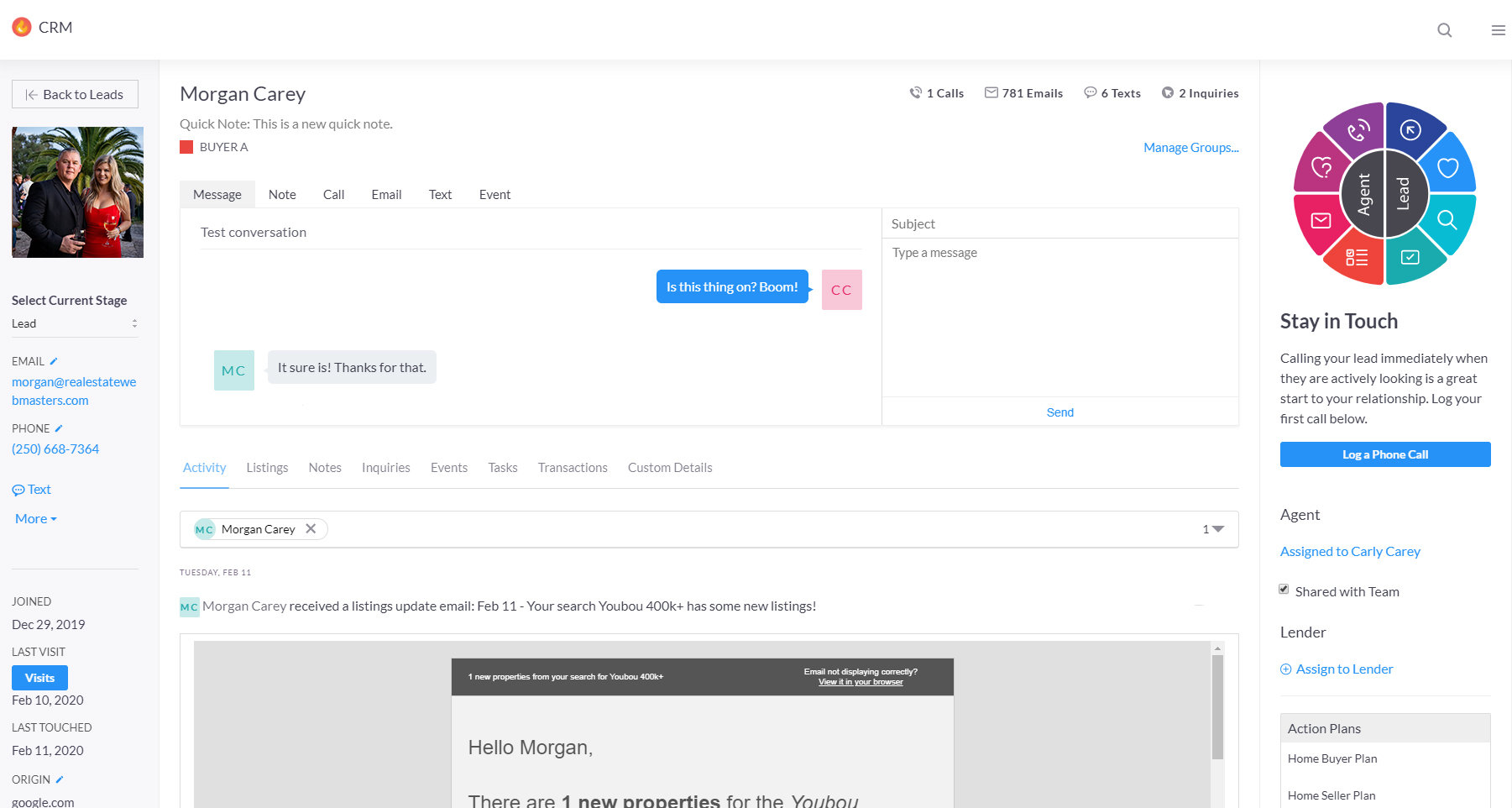The image size is (1512, 808).
Task: Open the Transactions tab
Action: (x=573, y=468)
